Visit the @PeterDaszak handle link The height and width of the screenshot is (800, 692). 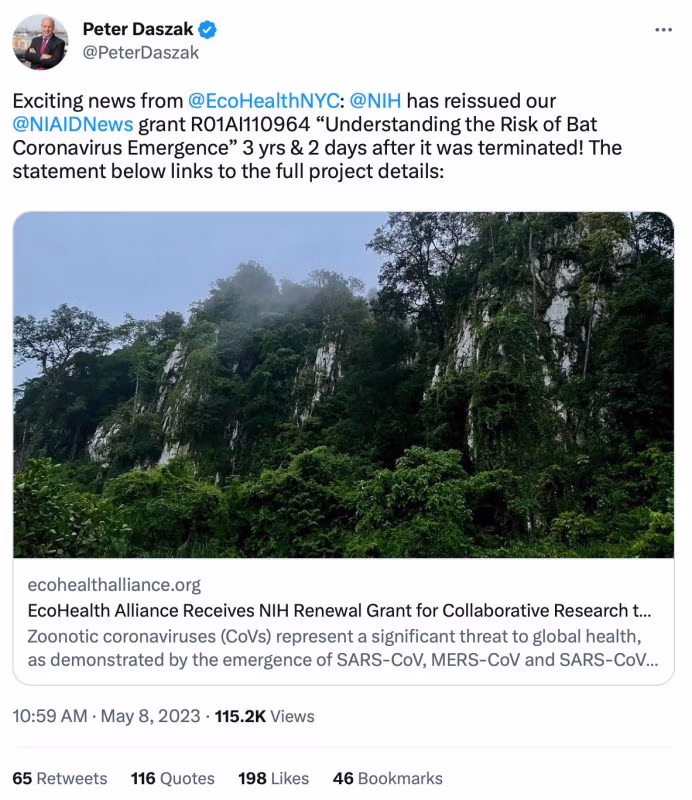click(x=140, y=52)
